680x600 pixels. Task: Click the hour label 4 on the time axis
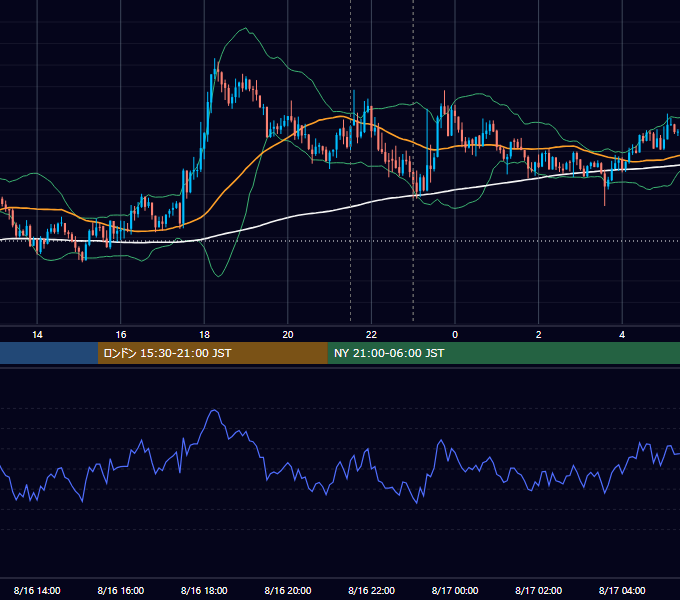[x=622, y=335]
